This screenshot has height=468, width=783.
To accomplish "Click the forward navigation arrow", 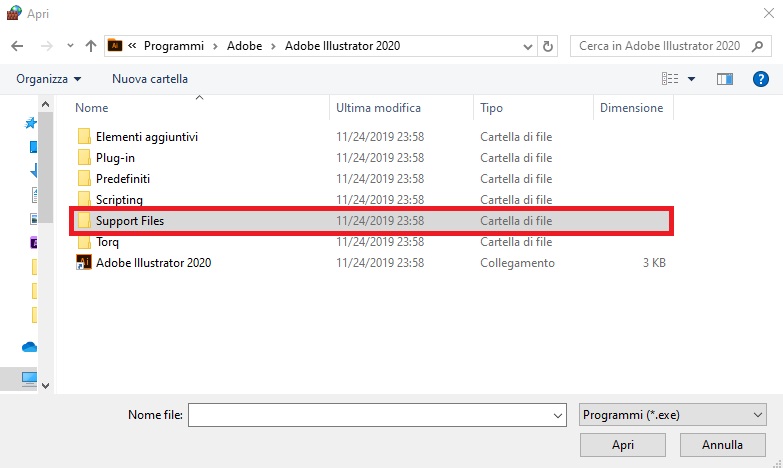I will point(46,46).
